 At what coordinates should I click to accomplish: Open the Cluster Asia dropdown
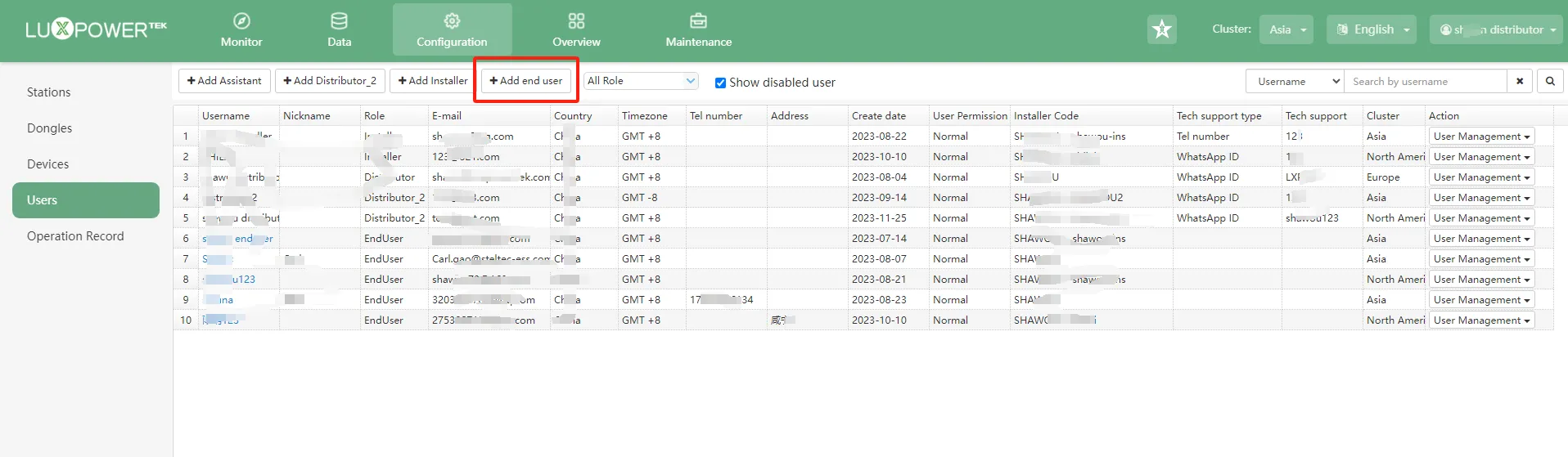coord(1286,30)
